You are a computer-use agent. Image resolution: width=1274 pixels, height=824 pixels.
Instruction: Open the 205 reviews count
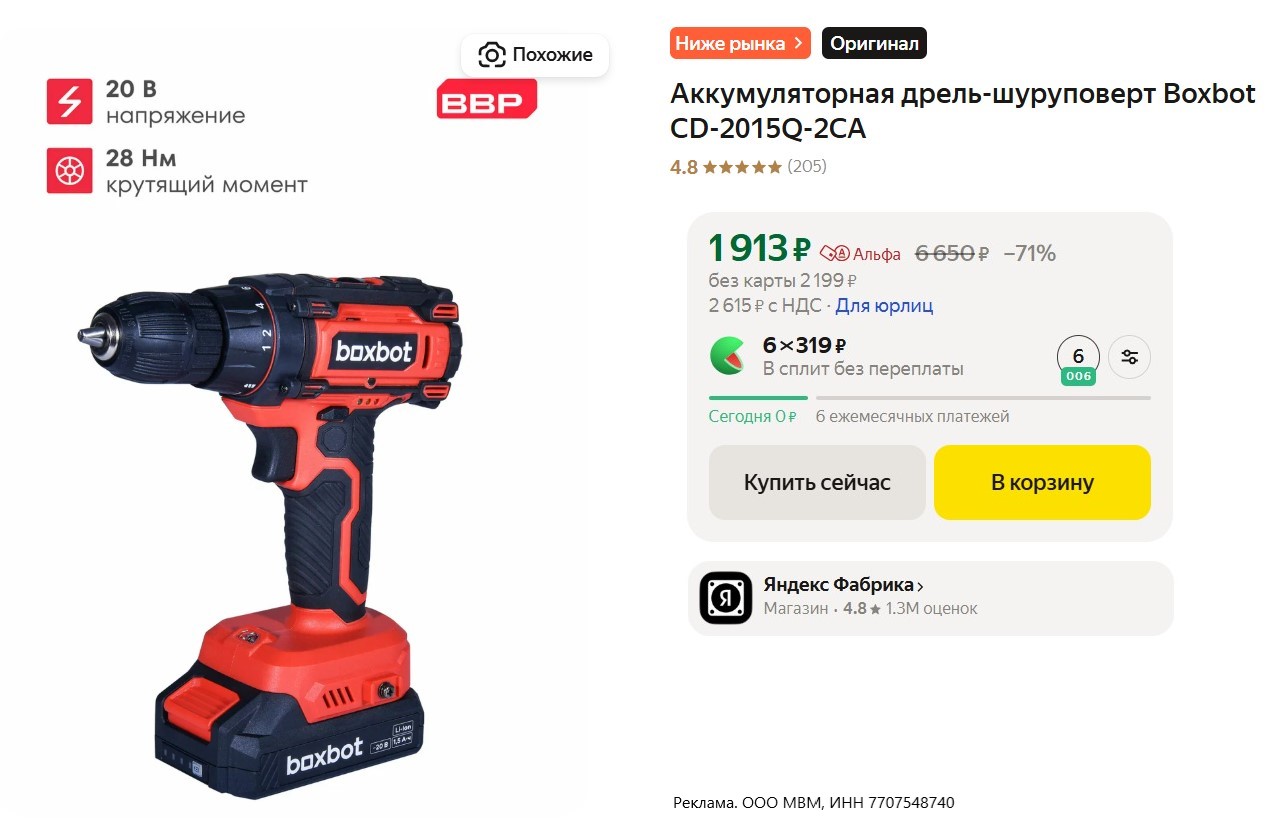click(807, 167)
